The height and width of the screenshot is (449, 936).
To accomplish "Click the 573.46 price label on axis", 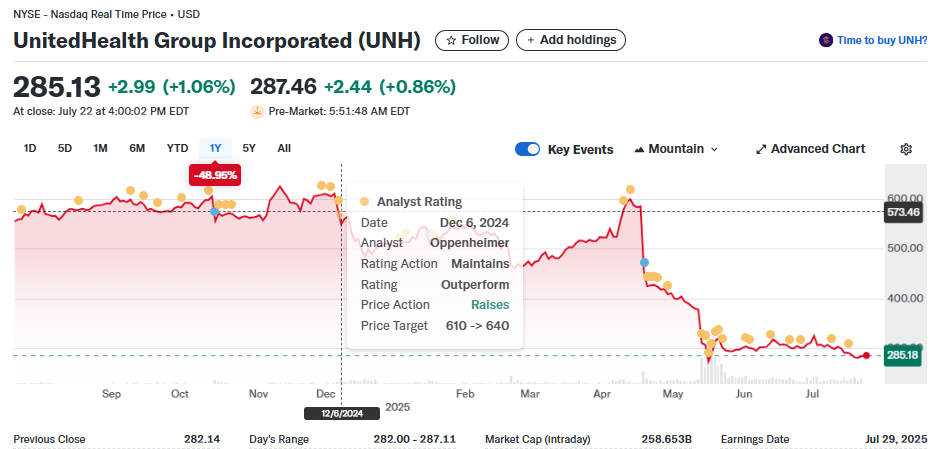I will pos(903,211).
